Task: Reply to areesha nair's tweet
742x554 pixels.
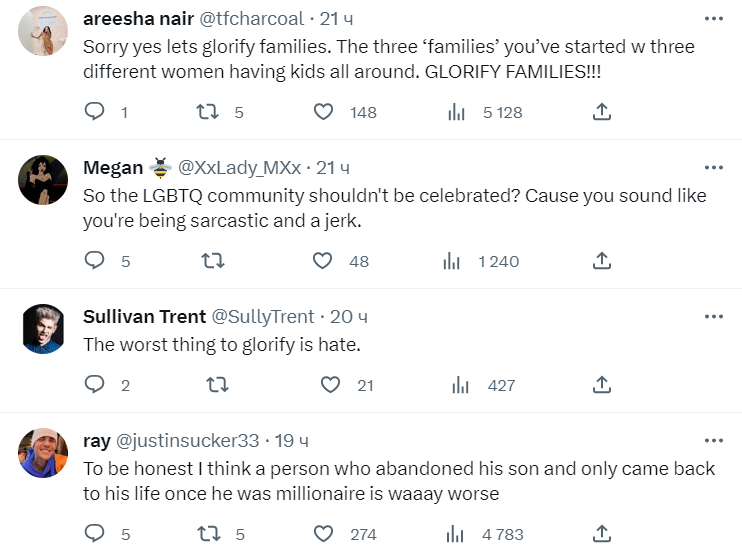Action: (x=95, y=112)
